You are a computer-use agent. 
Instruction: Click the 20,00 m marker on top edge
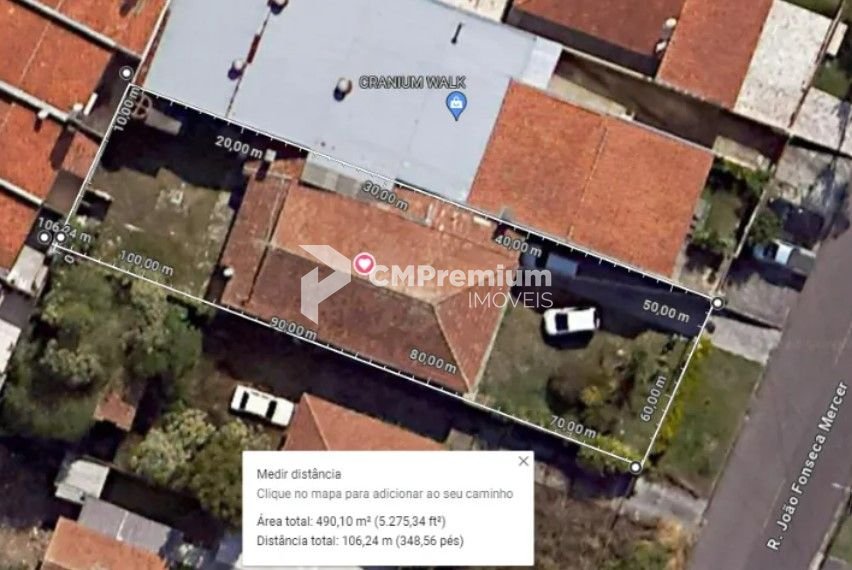[239, 147]
